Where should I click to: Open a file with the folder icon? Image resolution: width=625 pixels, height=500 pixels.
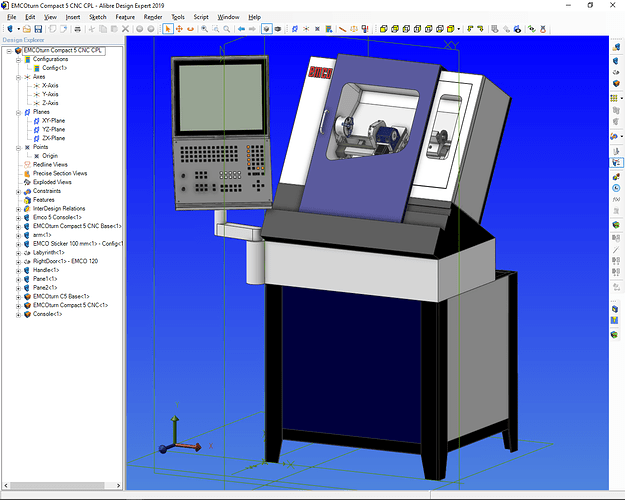(x=27, y=29)
